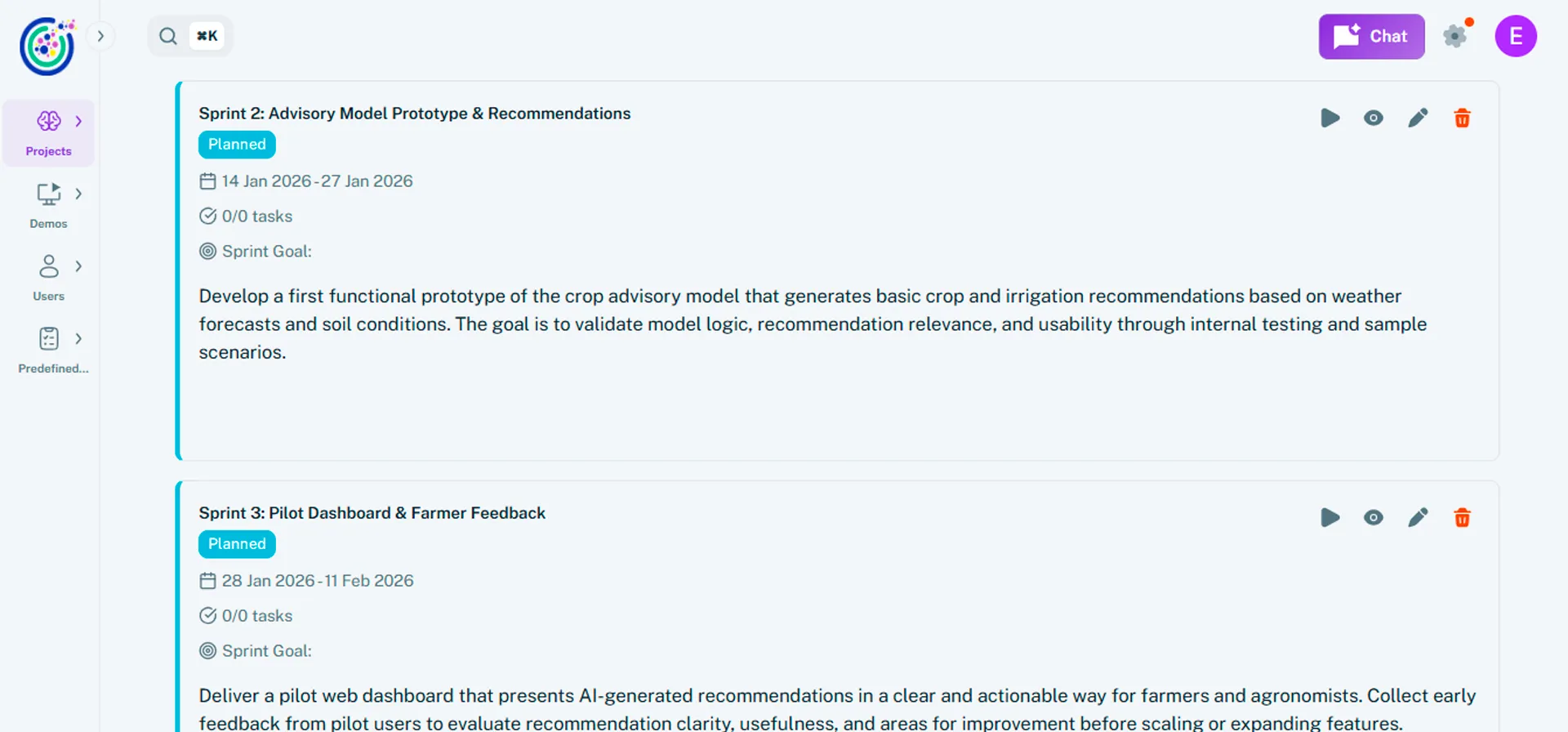The height and width of the screenshot is (732, 1568).
Task: Expand the sidebar with the arrow button
Action: 100,36
